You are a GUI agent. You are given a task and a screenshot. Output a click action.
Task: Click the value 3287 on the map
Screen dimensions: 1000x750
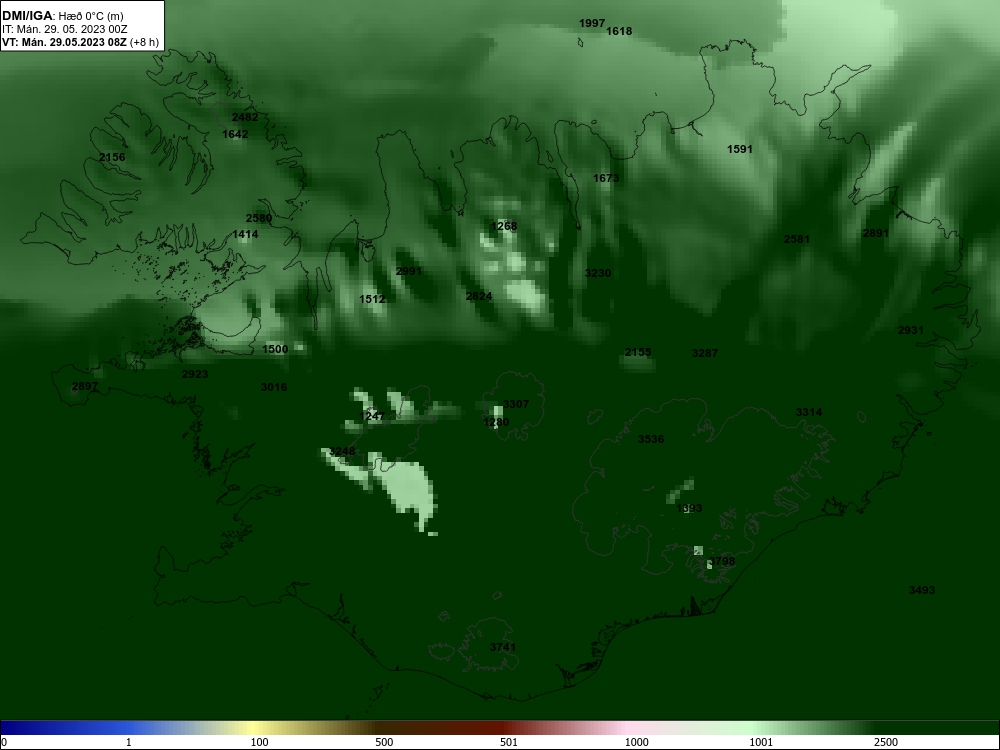click(705, 353)
